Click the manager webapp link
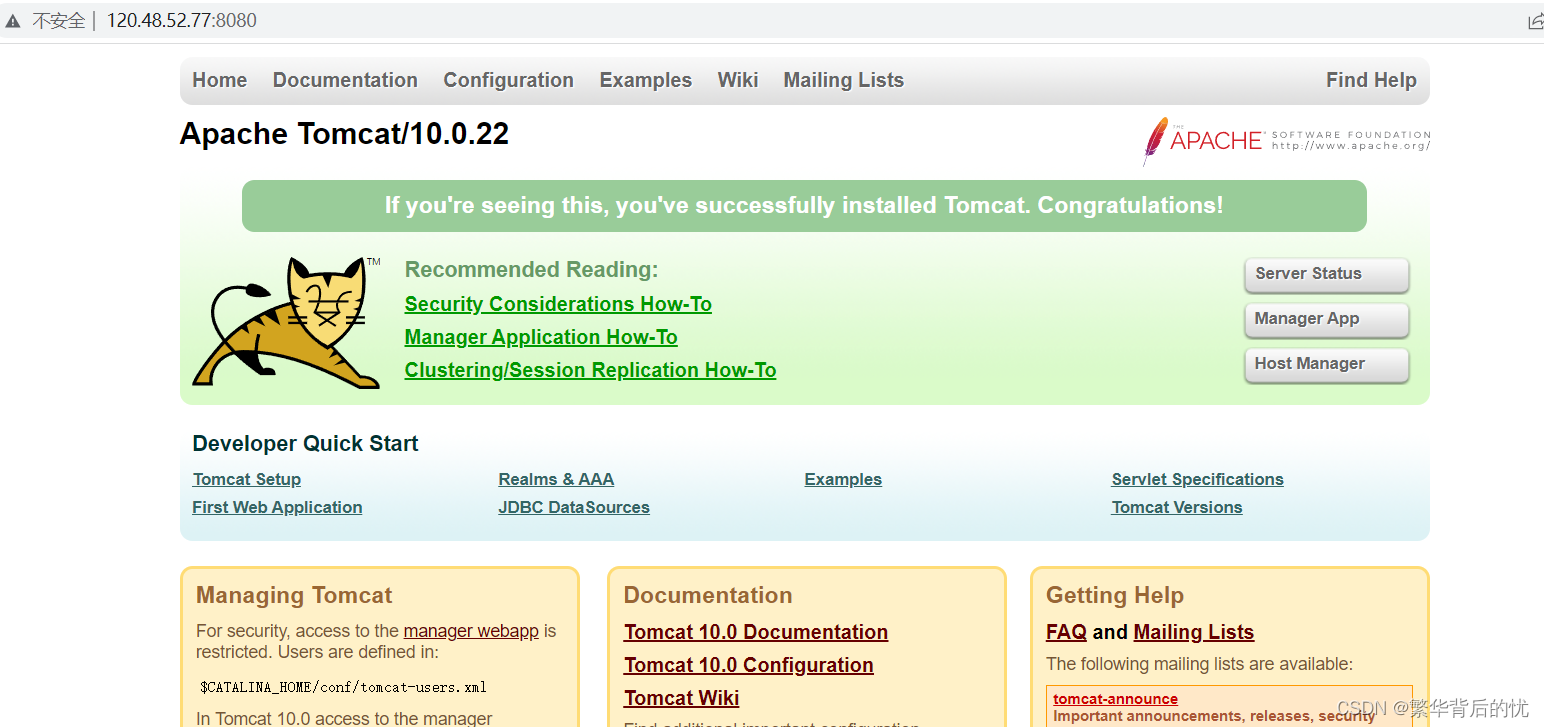This screenshot has height=727, width=1544. pyautogui.click(x=471, y=631)
